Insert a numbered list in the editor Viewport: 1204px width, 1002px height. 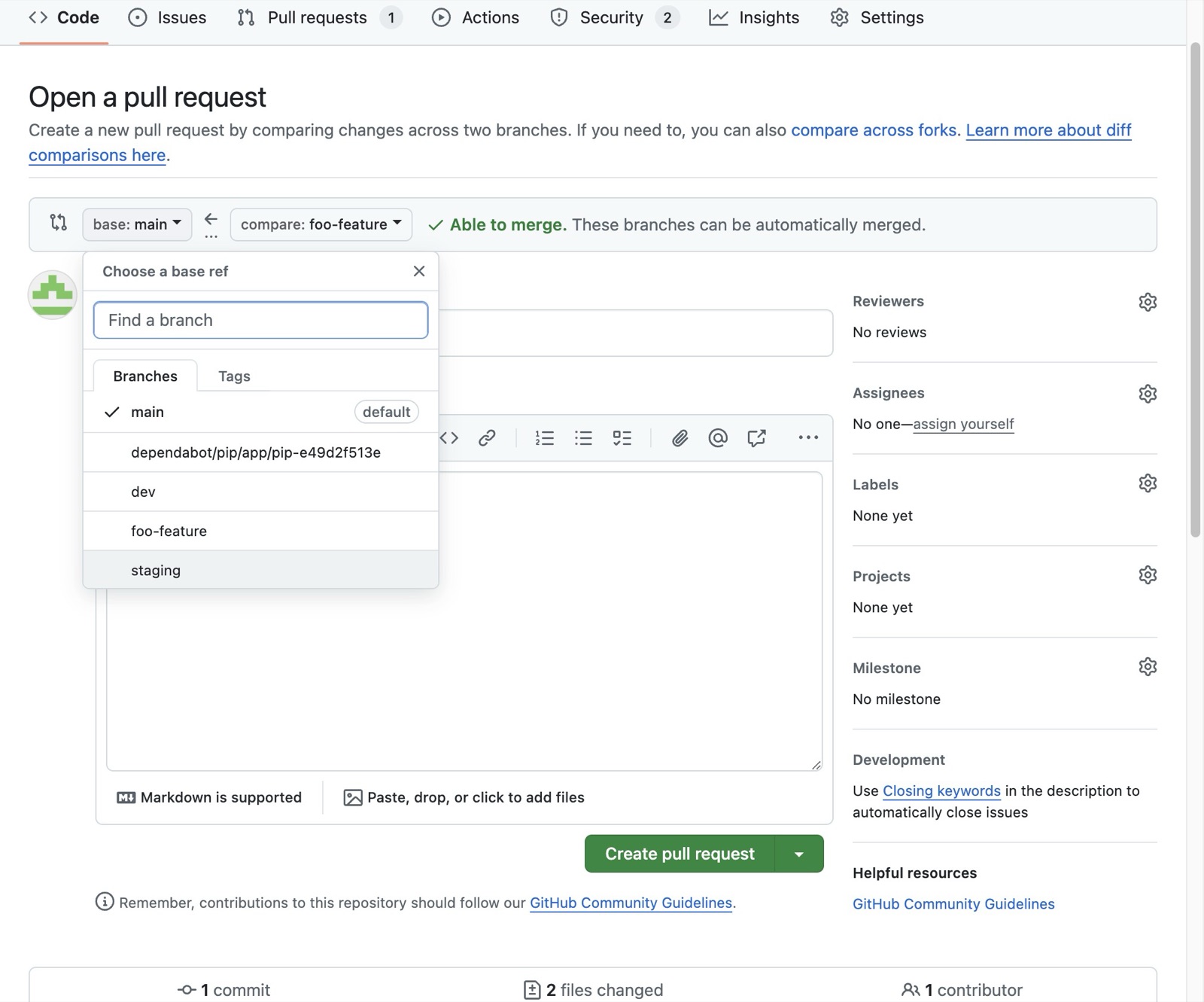(x=545, y=438)
